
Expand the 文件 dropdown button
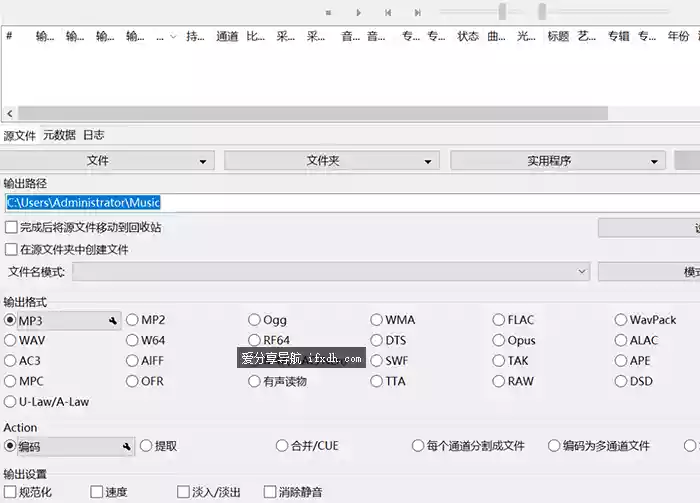(108, 161)
